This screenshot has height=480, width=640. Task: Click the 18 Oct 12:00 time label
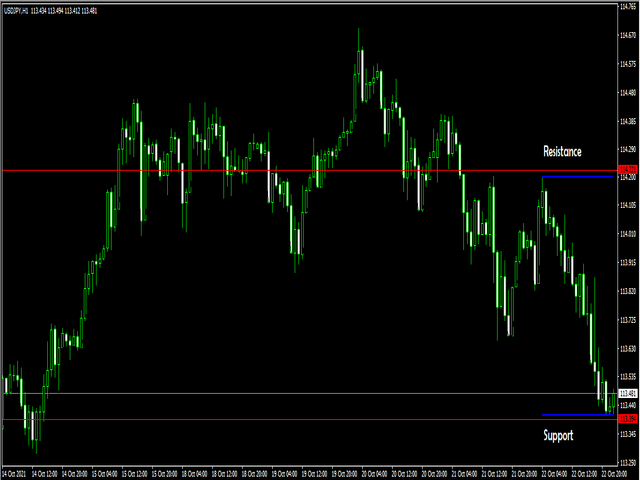(x=224, y=473)
